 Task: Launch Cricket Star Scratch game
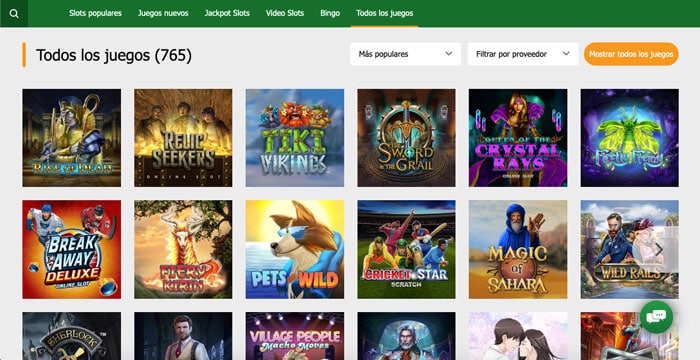coord(406,249)
